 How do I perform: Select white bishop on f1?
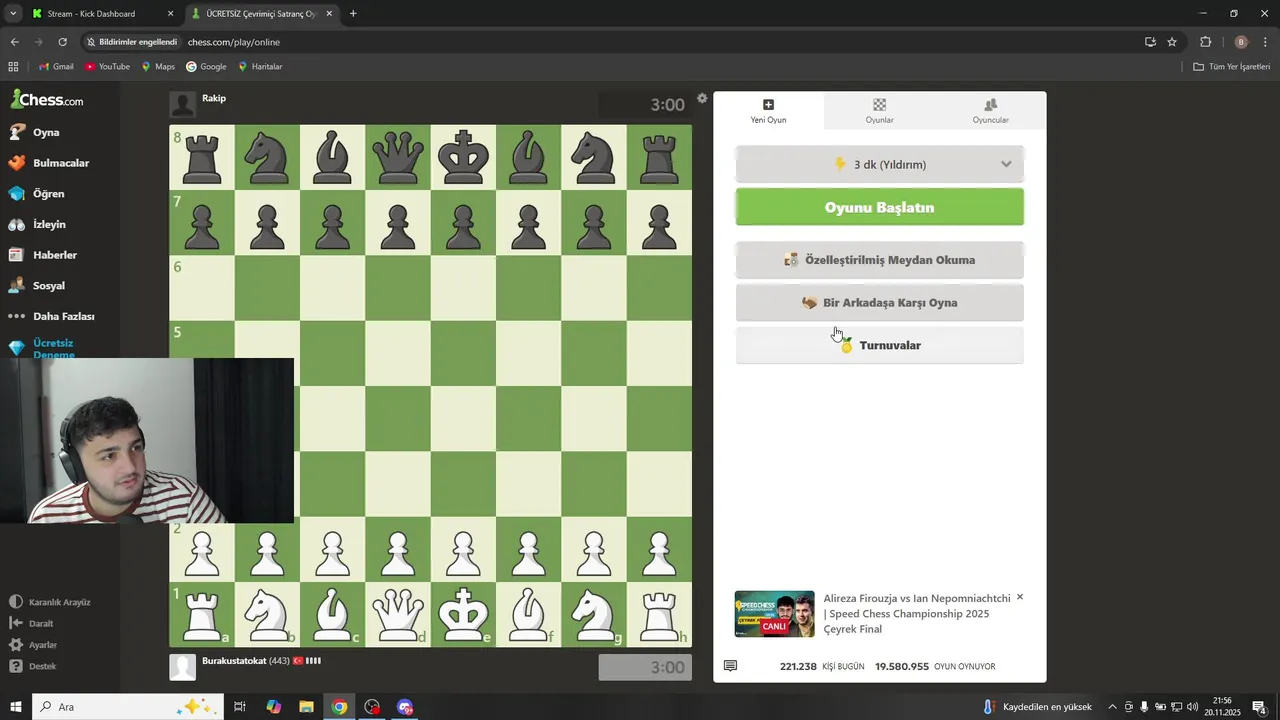coord(529,615)
